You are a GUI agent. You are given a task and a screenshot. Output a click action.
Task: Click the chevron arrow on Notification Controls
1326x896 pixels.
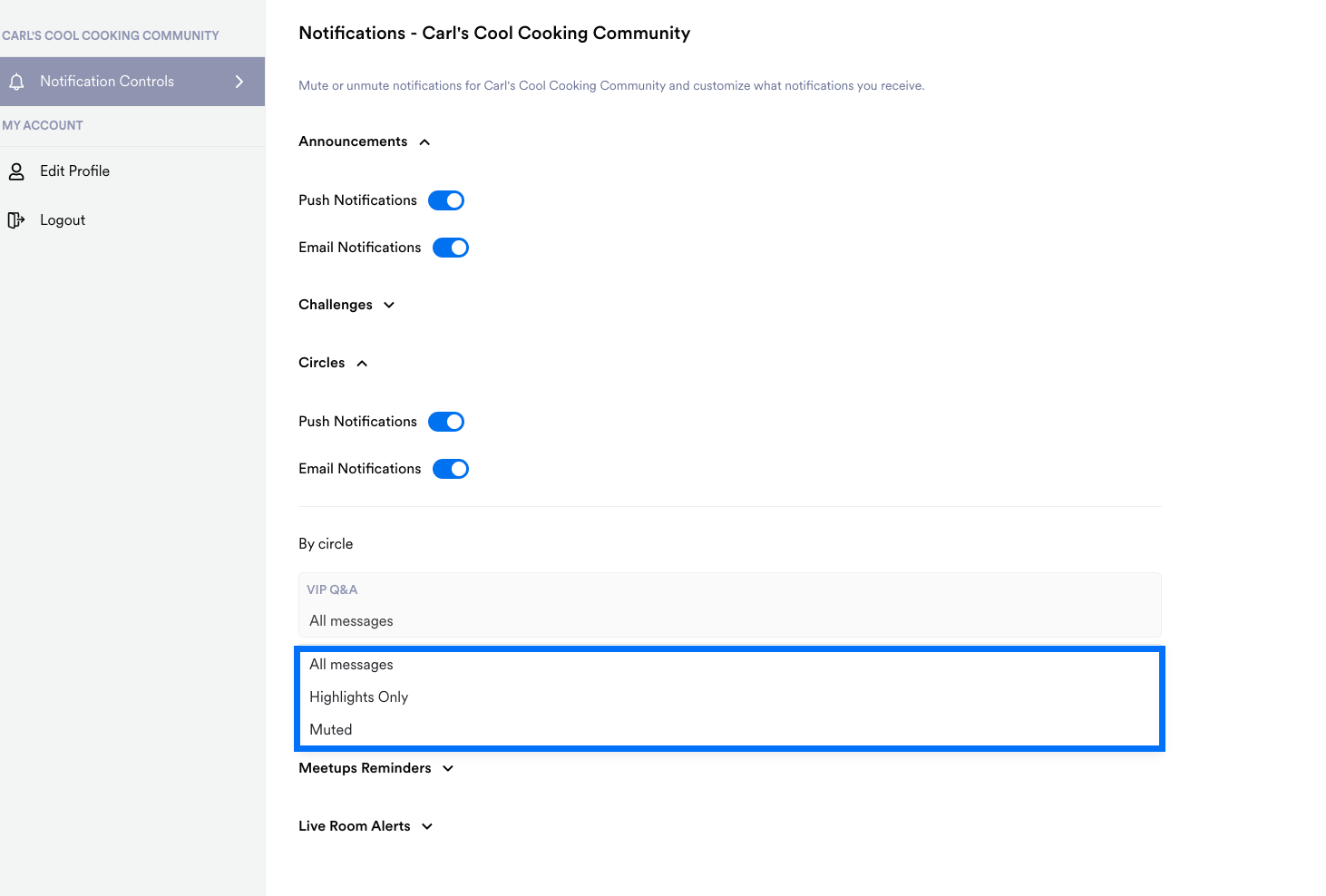pyautogui.click(x=239, y=82)
